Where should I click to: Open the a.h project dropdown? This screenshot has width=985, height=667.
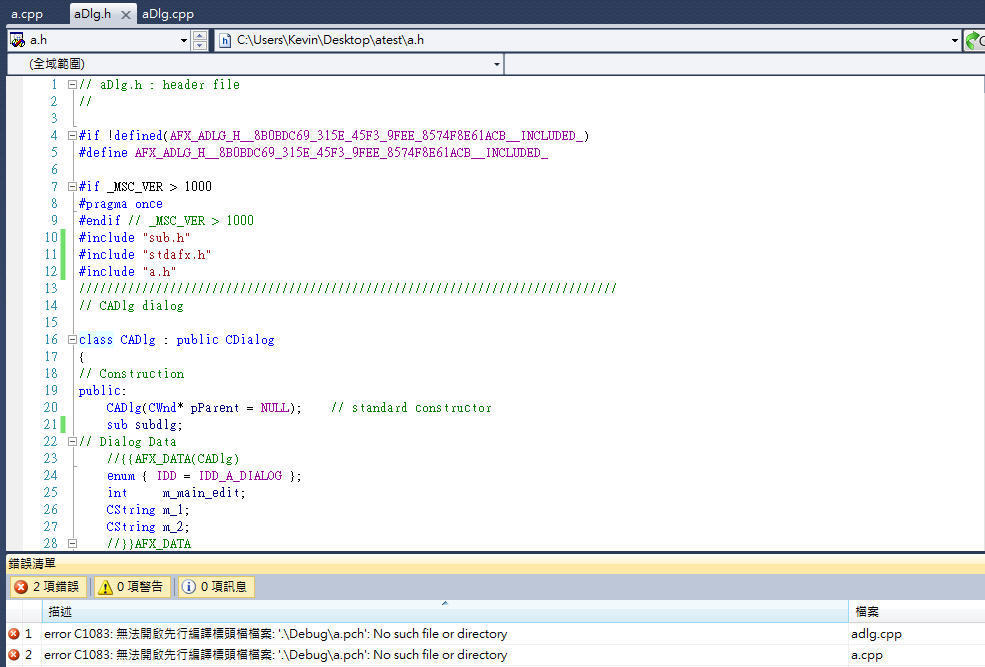tap(183, 40)
